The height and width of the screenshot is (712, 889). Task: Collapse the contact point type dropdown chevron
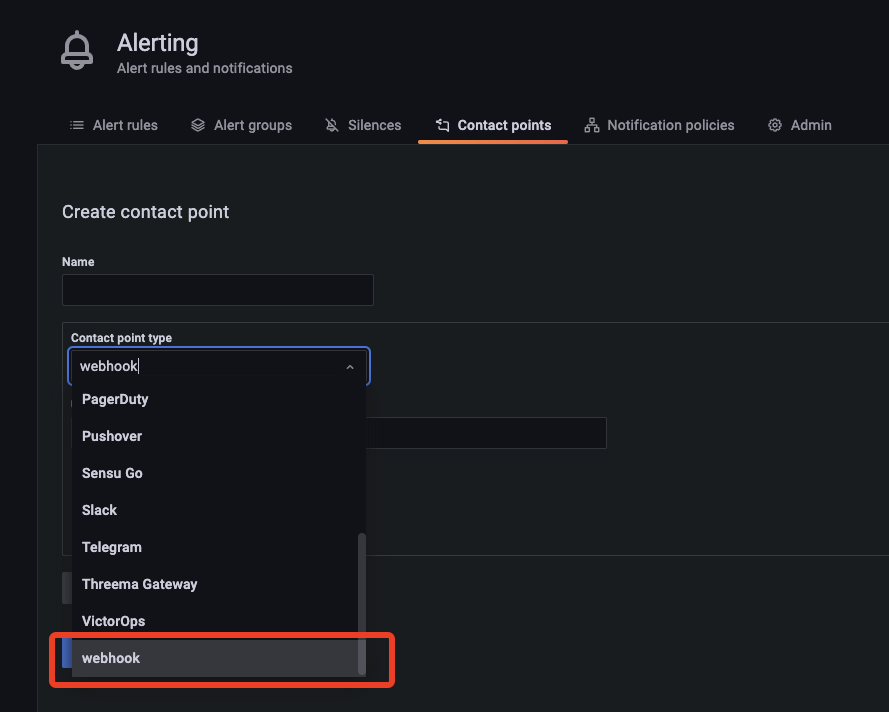click(x=349, y=366)
